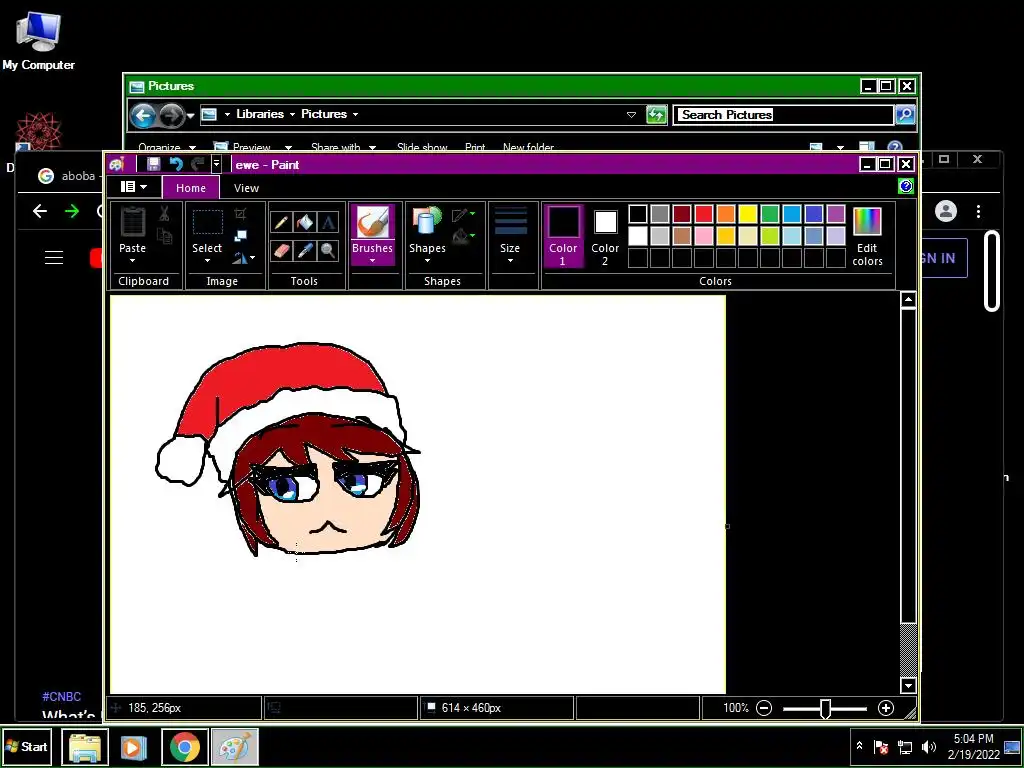This screenshot has height=768, width=1024.
Task: Click Chrome icon in the taskbar
Action: (185, 747)
